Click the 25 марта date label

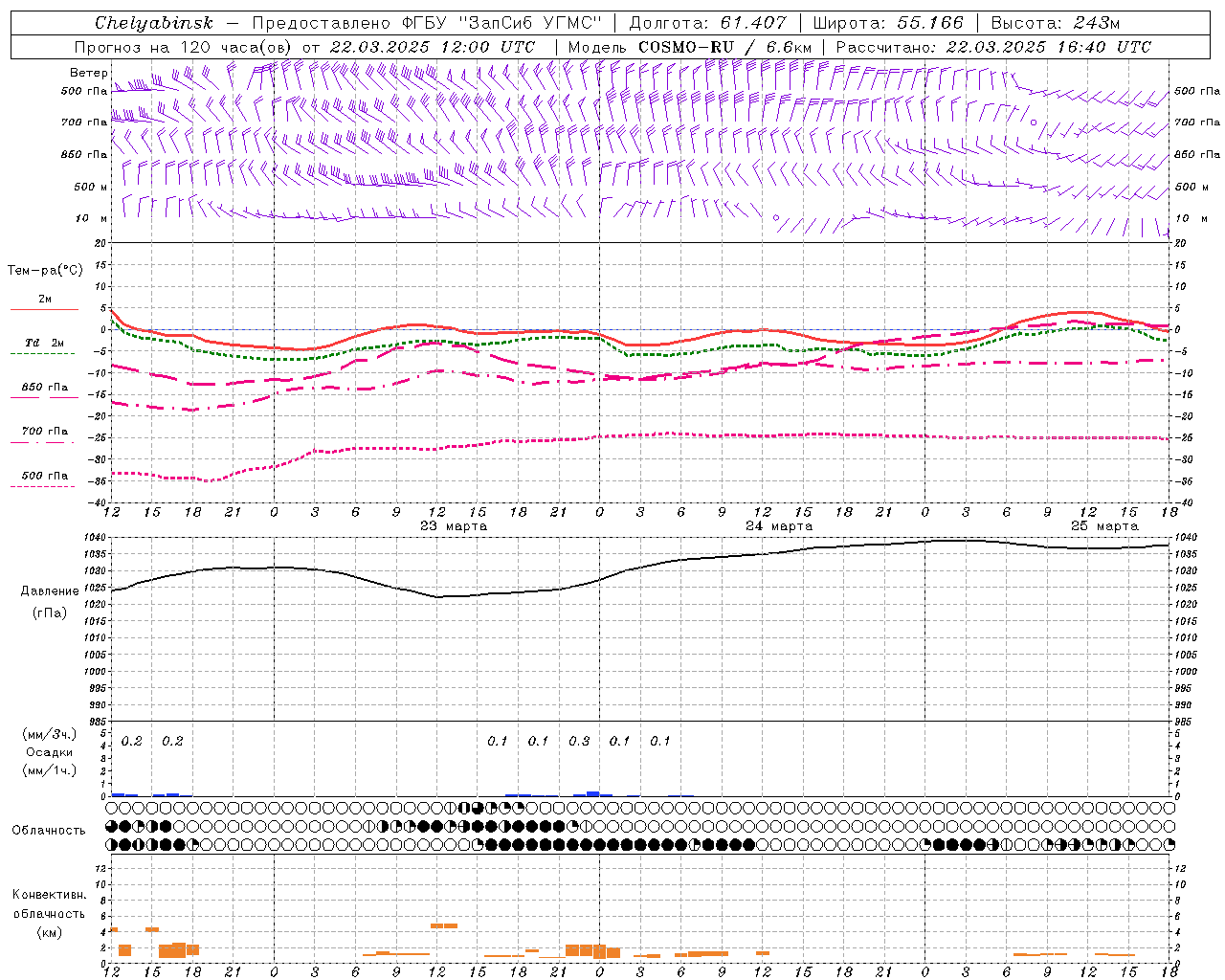1104,526
